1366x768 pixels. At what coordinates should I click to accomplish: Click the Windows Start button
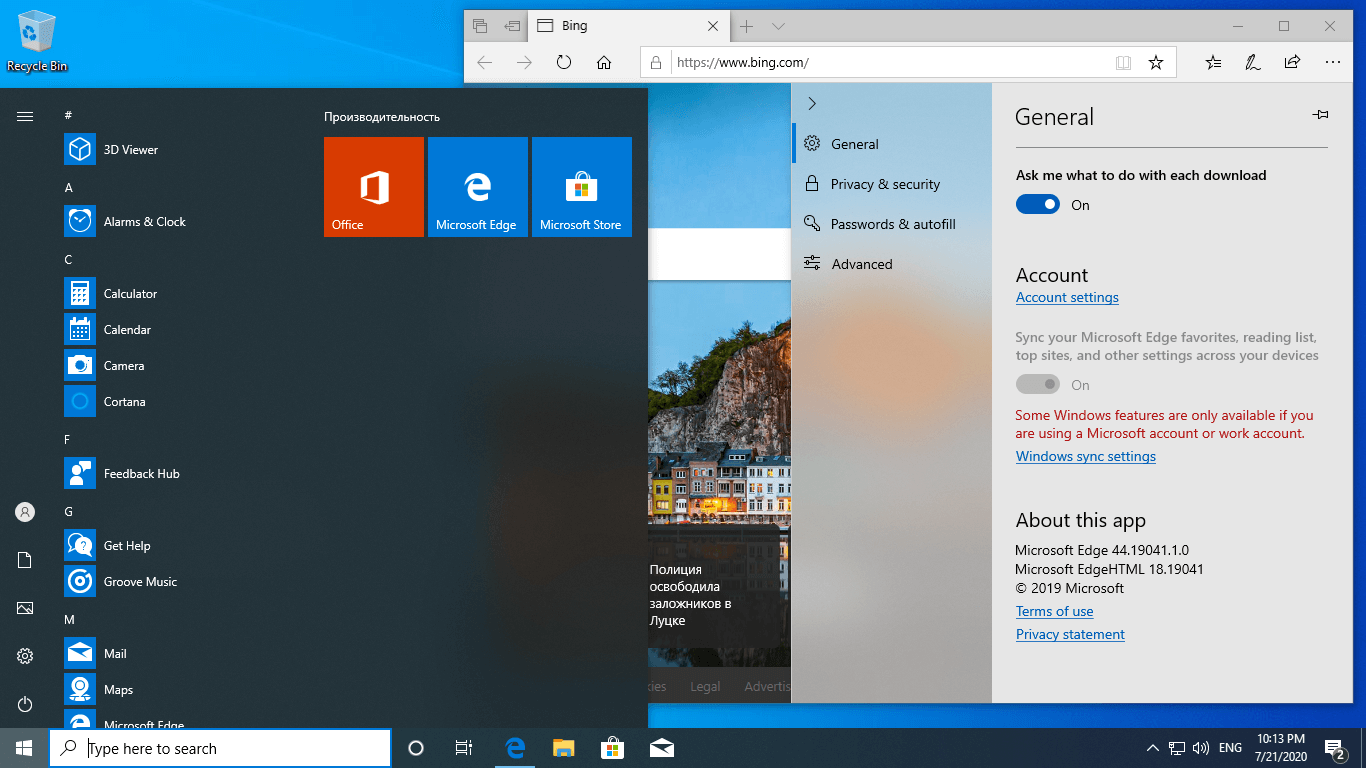pyautogui.click(x=24, y=748)
